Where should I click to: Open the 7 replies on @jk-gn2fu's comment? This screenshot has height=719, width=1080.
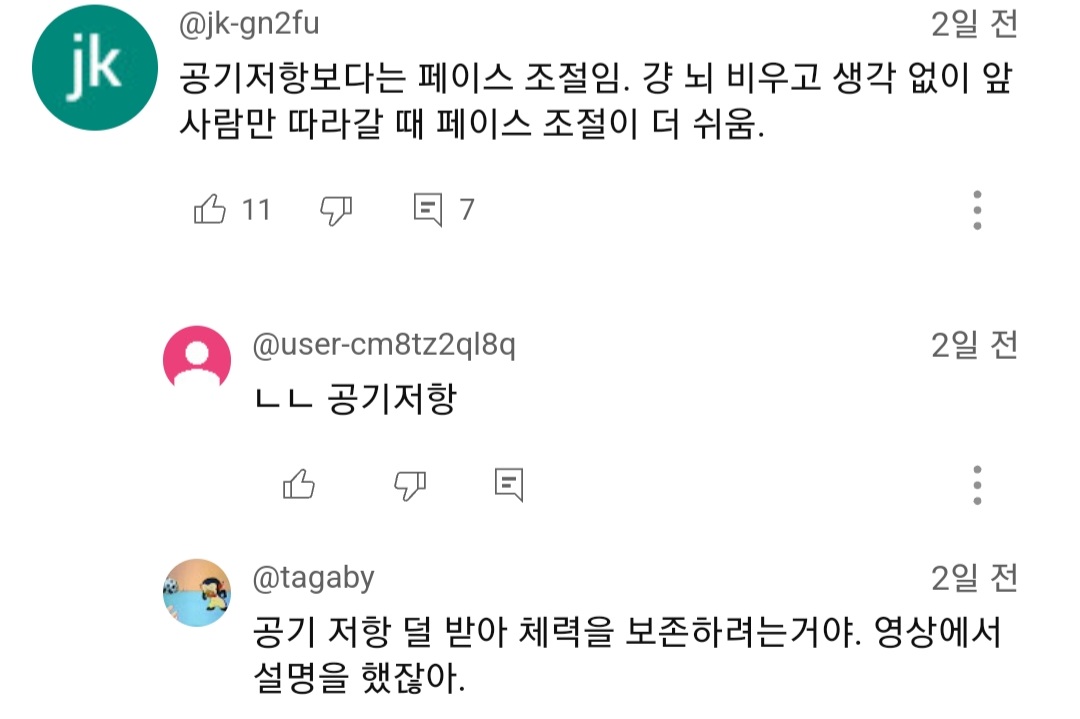click(443, 210)
